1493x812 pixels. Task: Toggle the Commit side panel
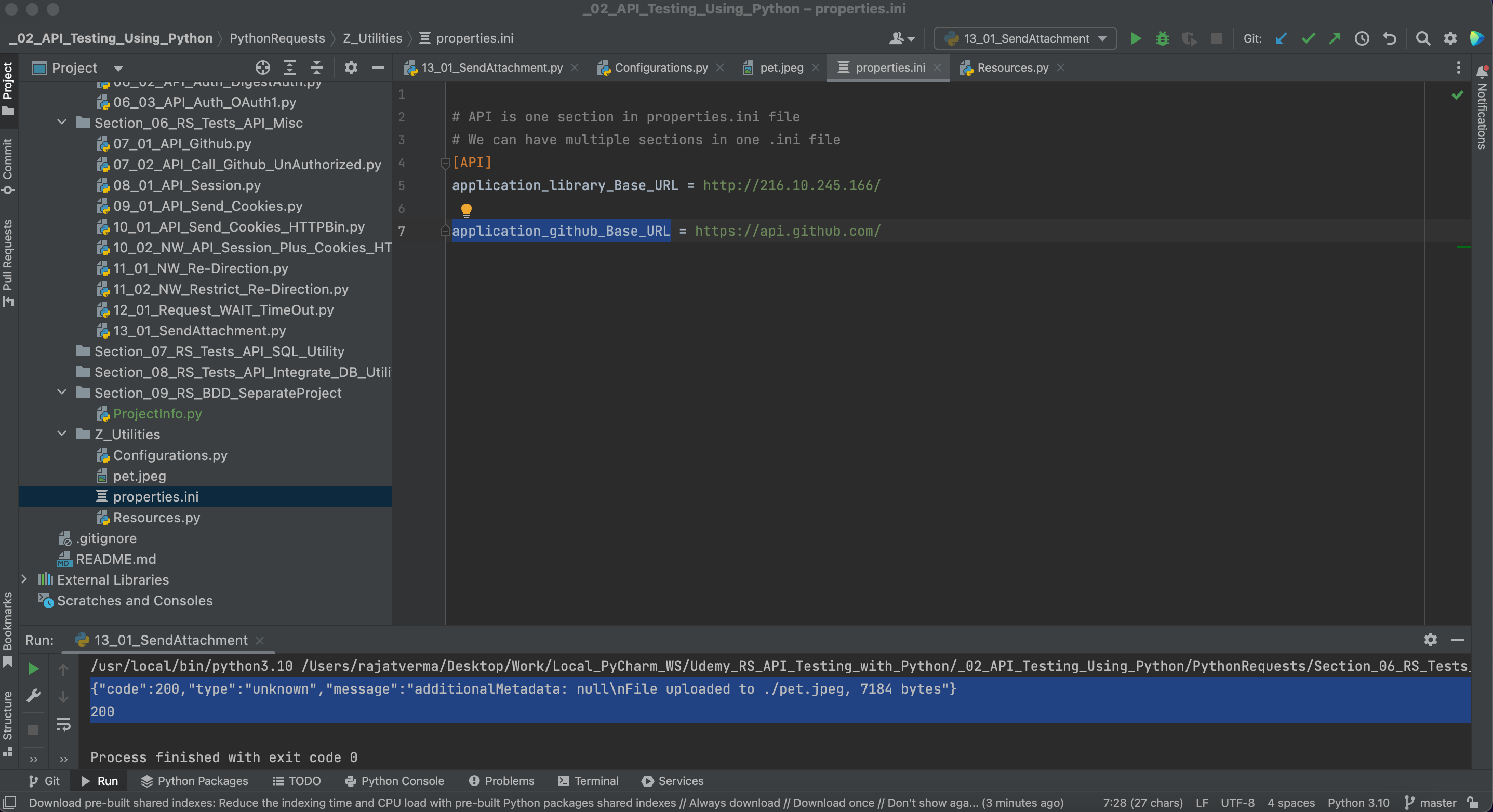[x=8, y=166]
